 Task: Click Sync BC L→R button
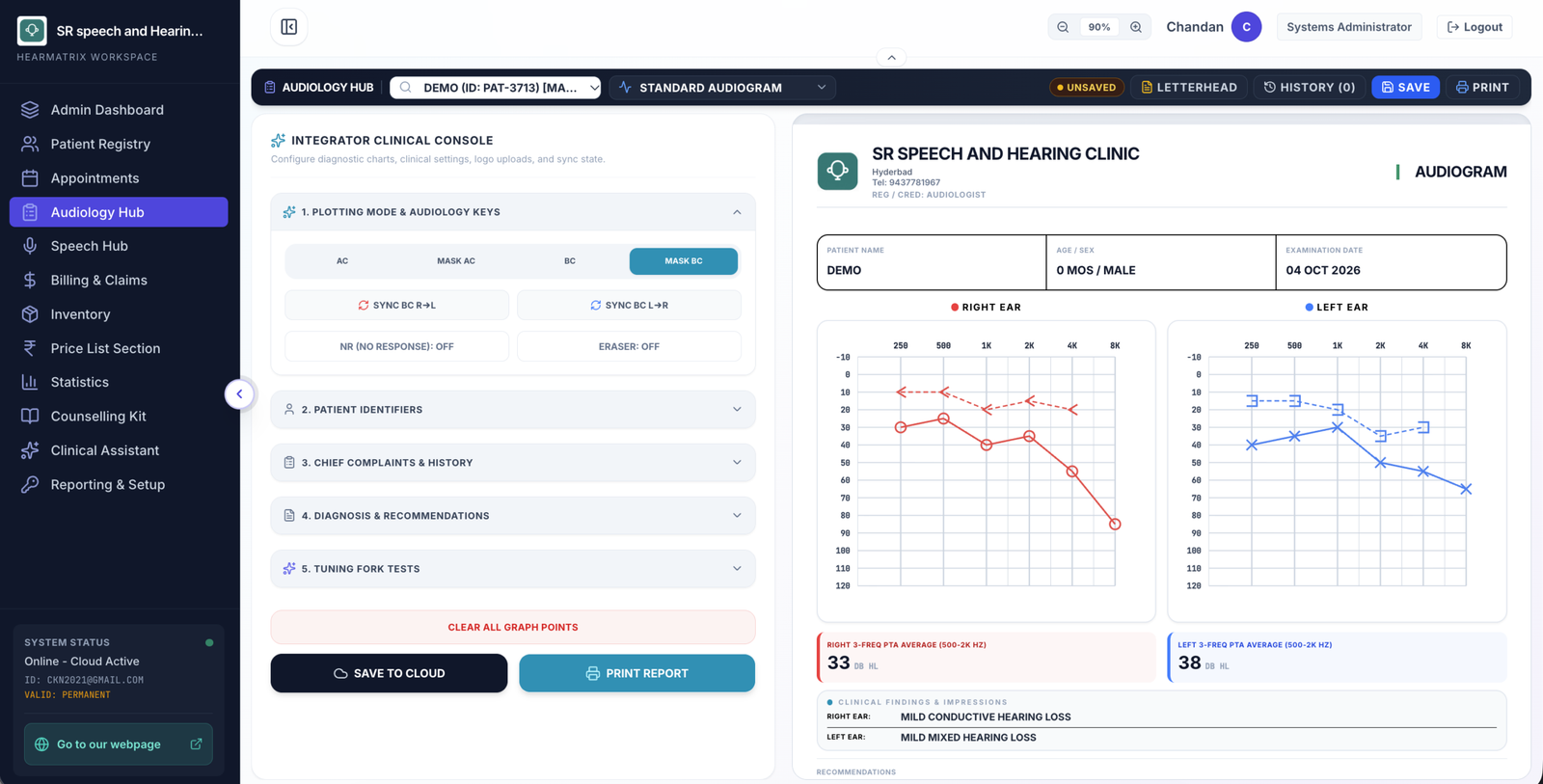629,305
